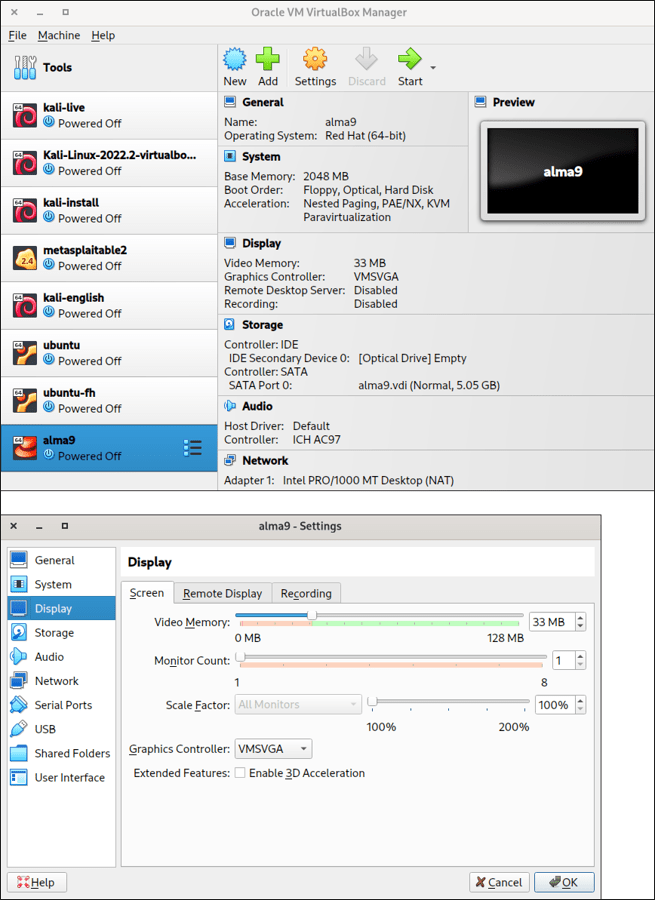Increase Scale Factor with up arrow
The image size is (655, 900).
[x=580, y=700]
